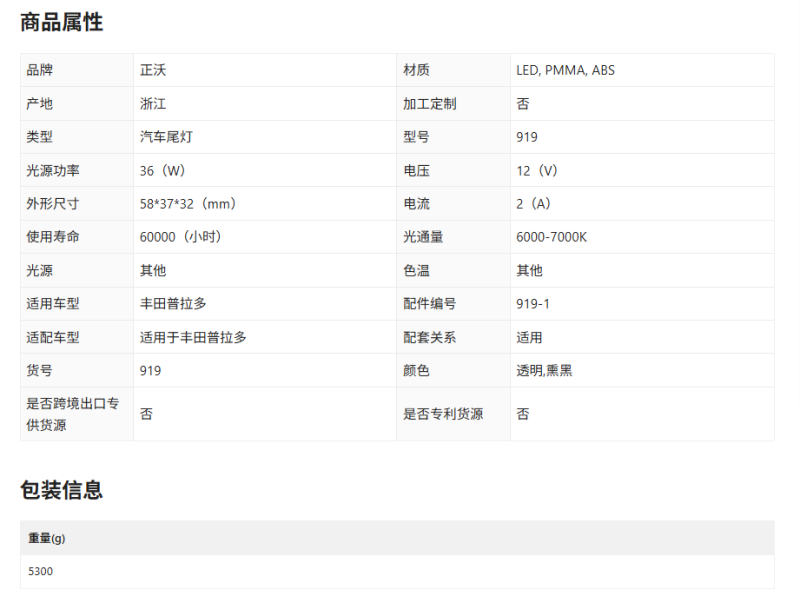Click the material value LED, PMMA, ABS
Image resolution: width=800 pixels, height=616 pixels.
[565, 70]
